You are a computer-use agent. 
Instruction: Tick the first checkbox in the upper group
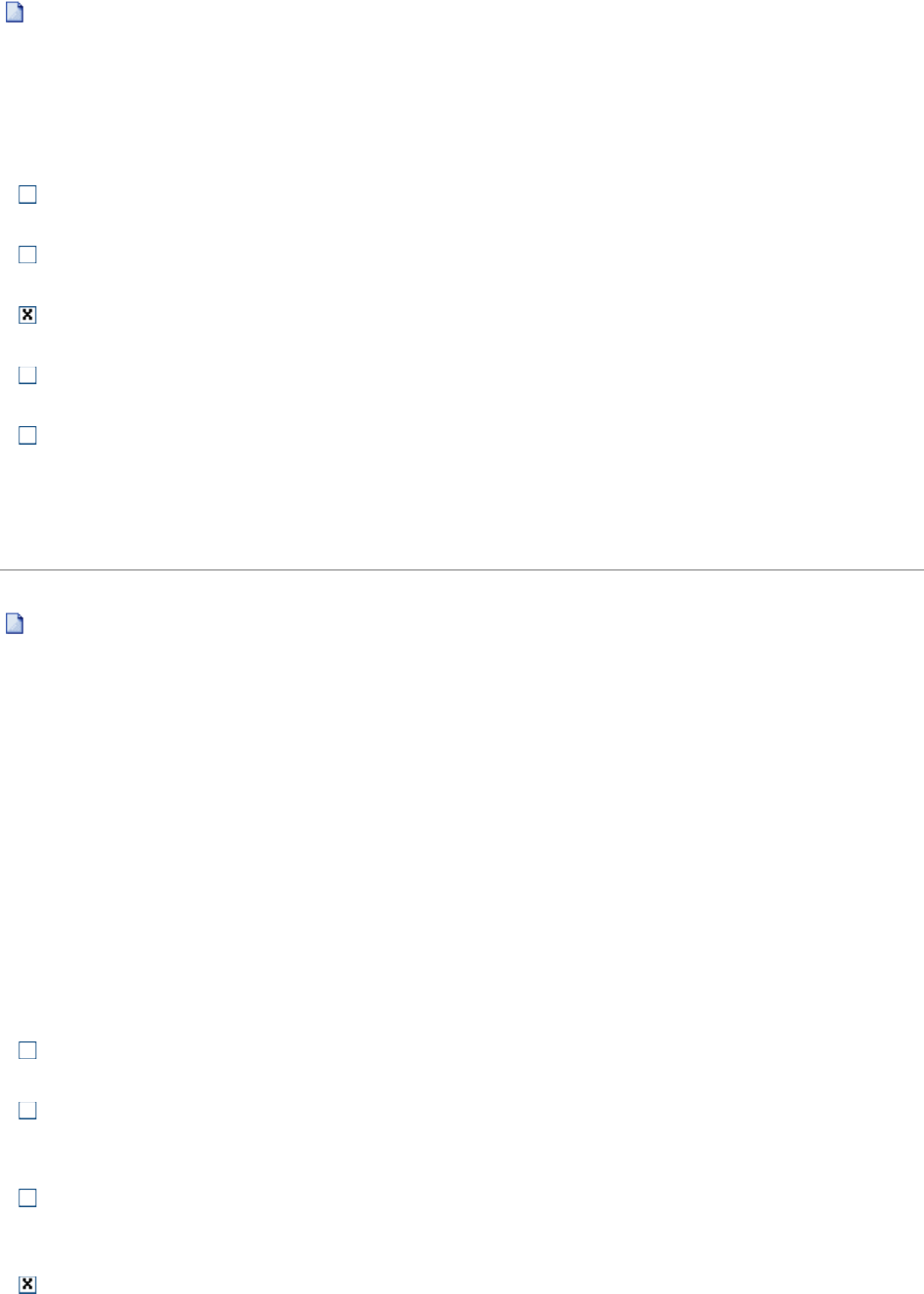[27, 195]
